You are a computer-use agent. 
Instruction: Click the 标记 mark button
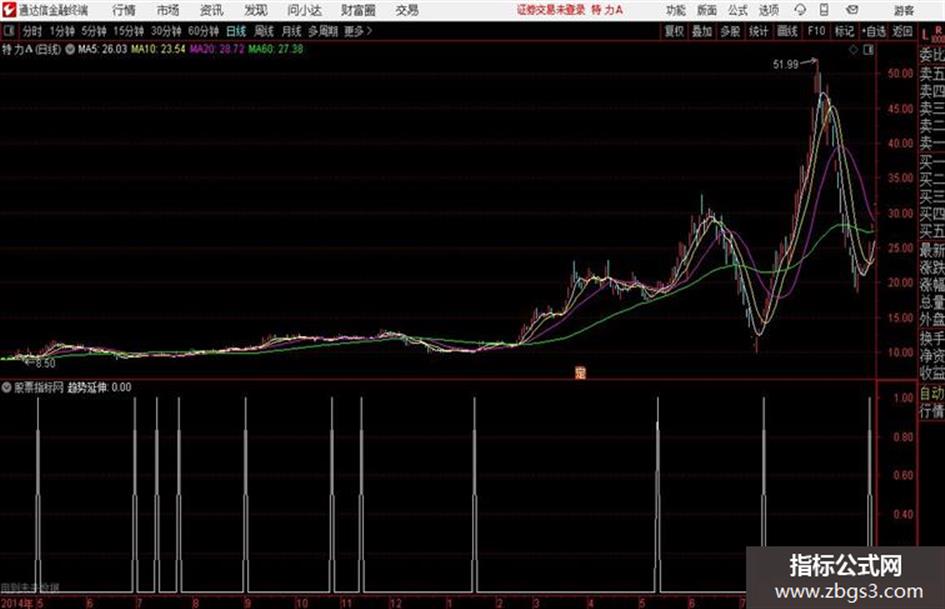844,31
